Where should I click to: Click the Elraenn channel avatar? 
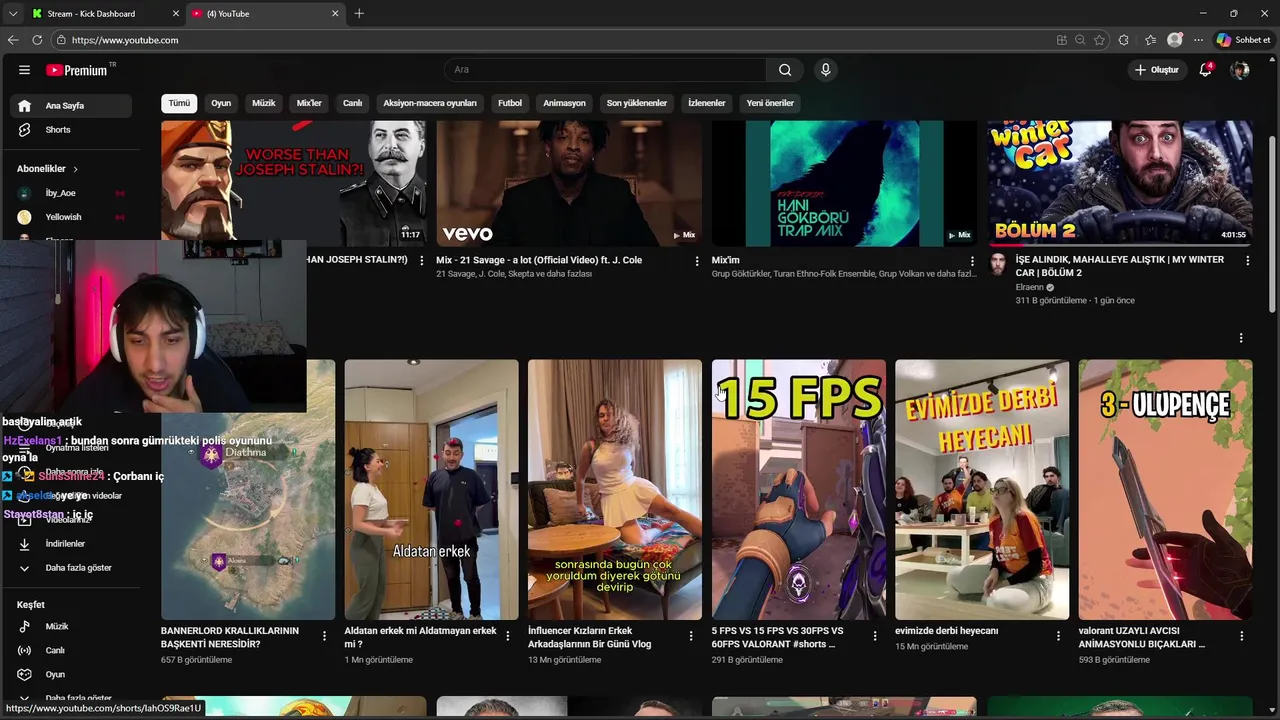998,263
